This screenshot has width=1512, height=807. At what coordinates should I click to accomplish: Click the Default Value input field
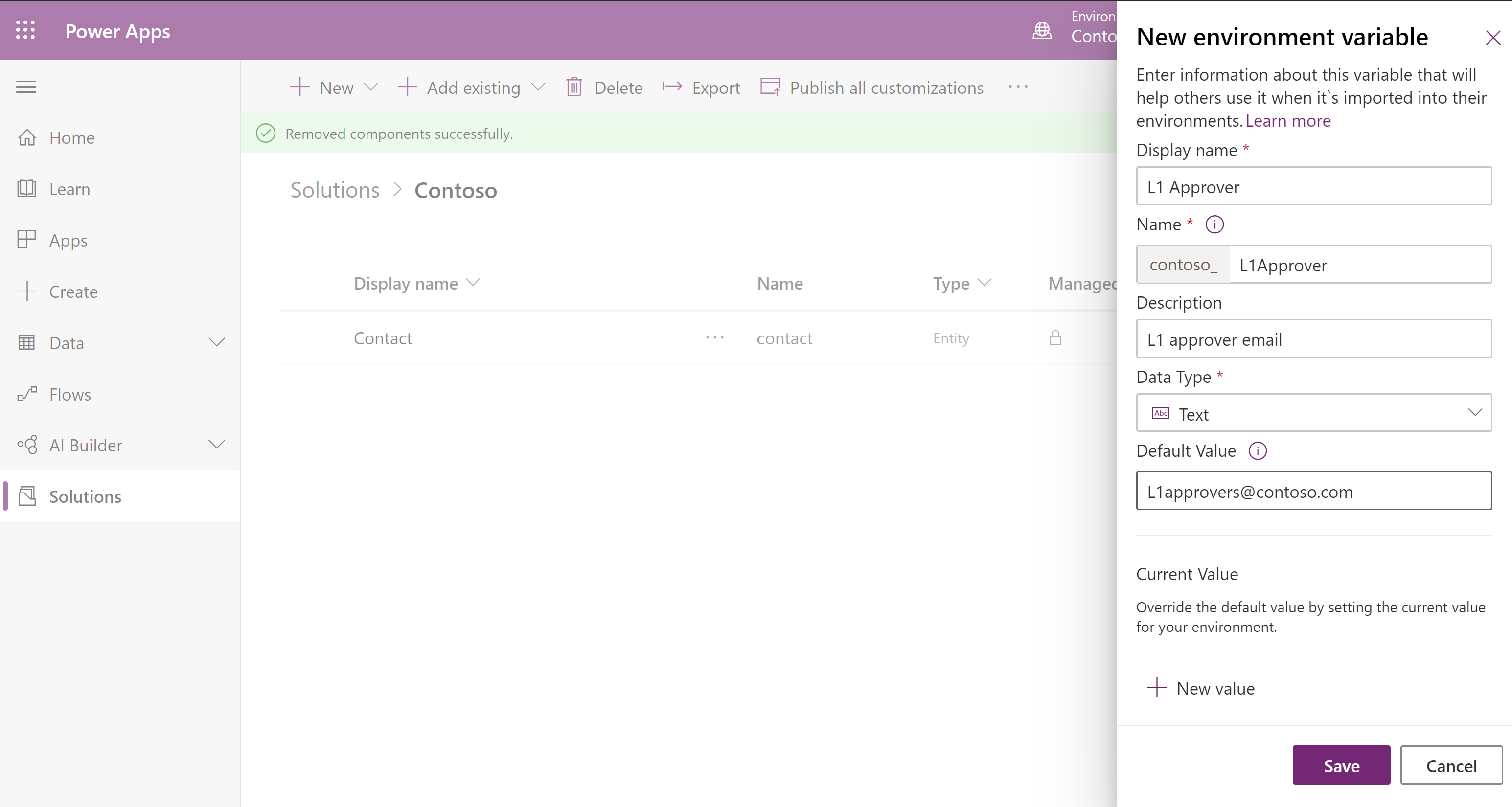[1313, 491]
